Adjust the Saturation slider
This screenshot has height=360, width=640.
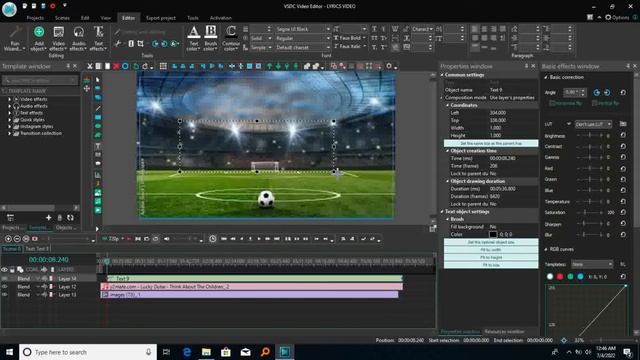pyautogui.click(x=590, y=212)
